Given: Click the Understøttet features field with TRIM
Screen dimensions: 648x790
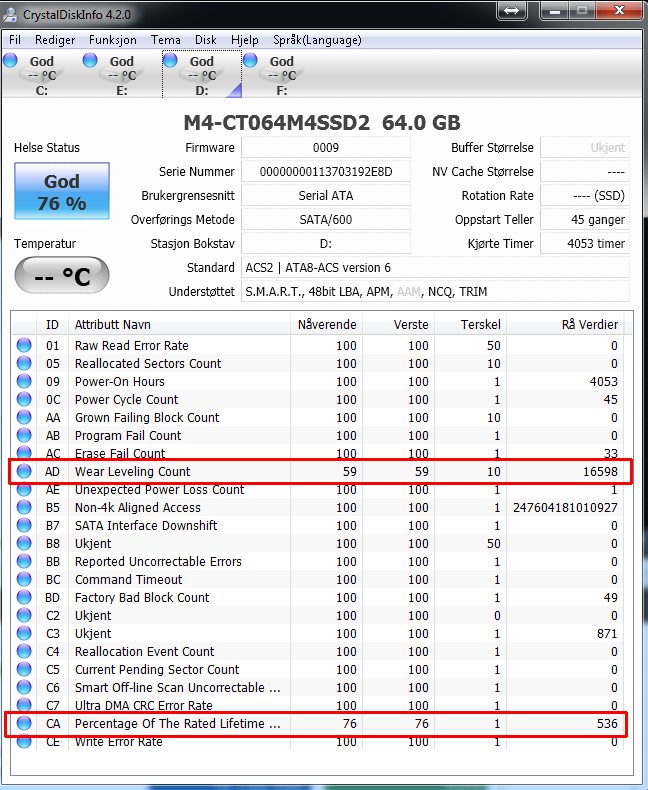Looking at the screenshot, I should 435,292.
